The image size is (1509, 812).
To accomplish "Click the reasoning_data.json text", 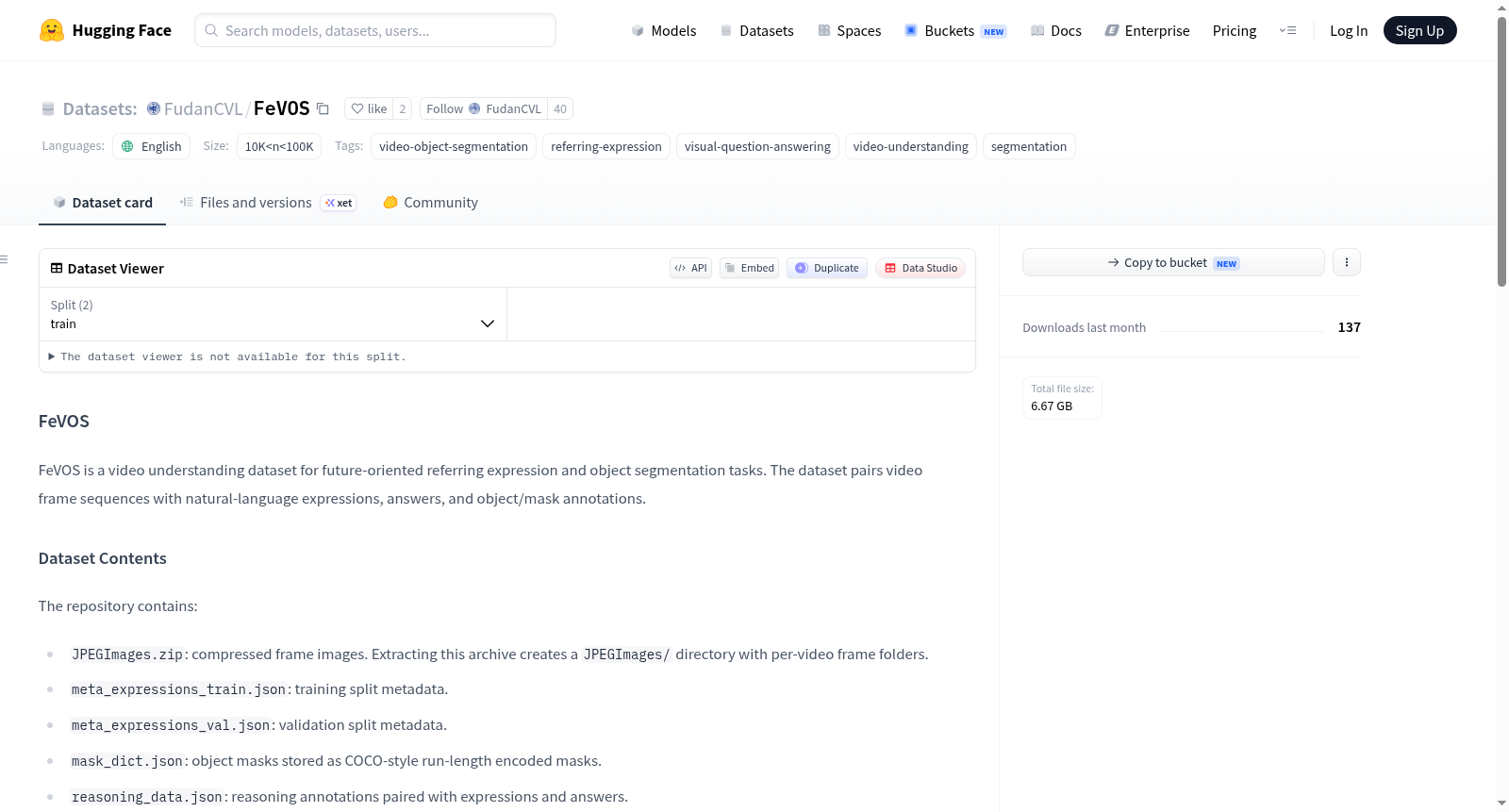I will 147,797.
